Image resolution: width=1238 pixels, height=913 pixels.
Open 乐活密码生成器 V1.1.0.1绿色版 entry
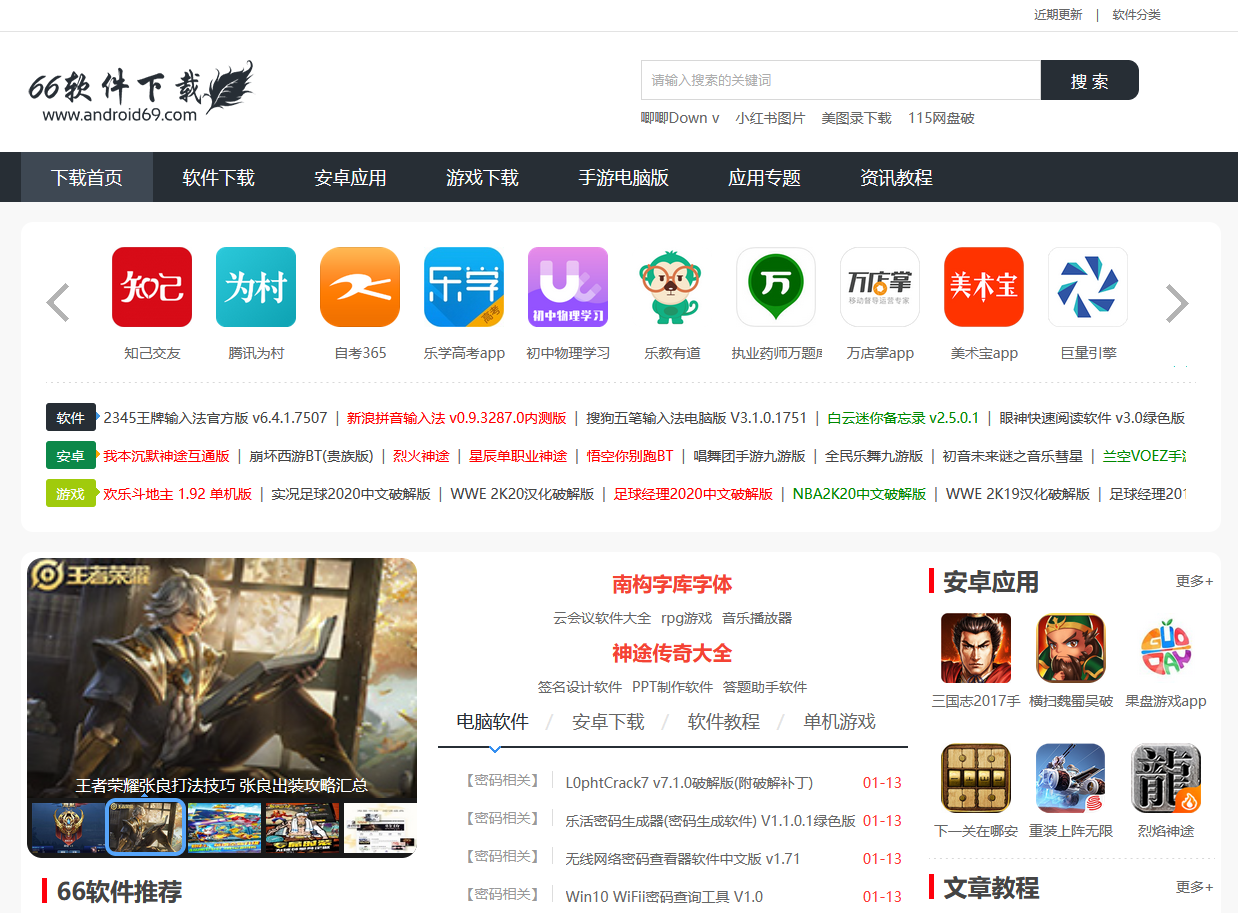710,821
